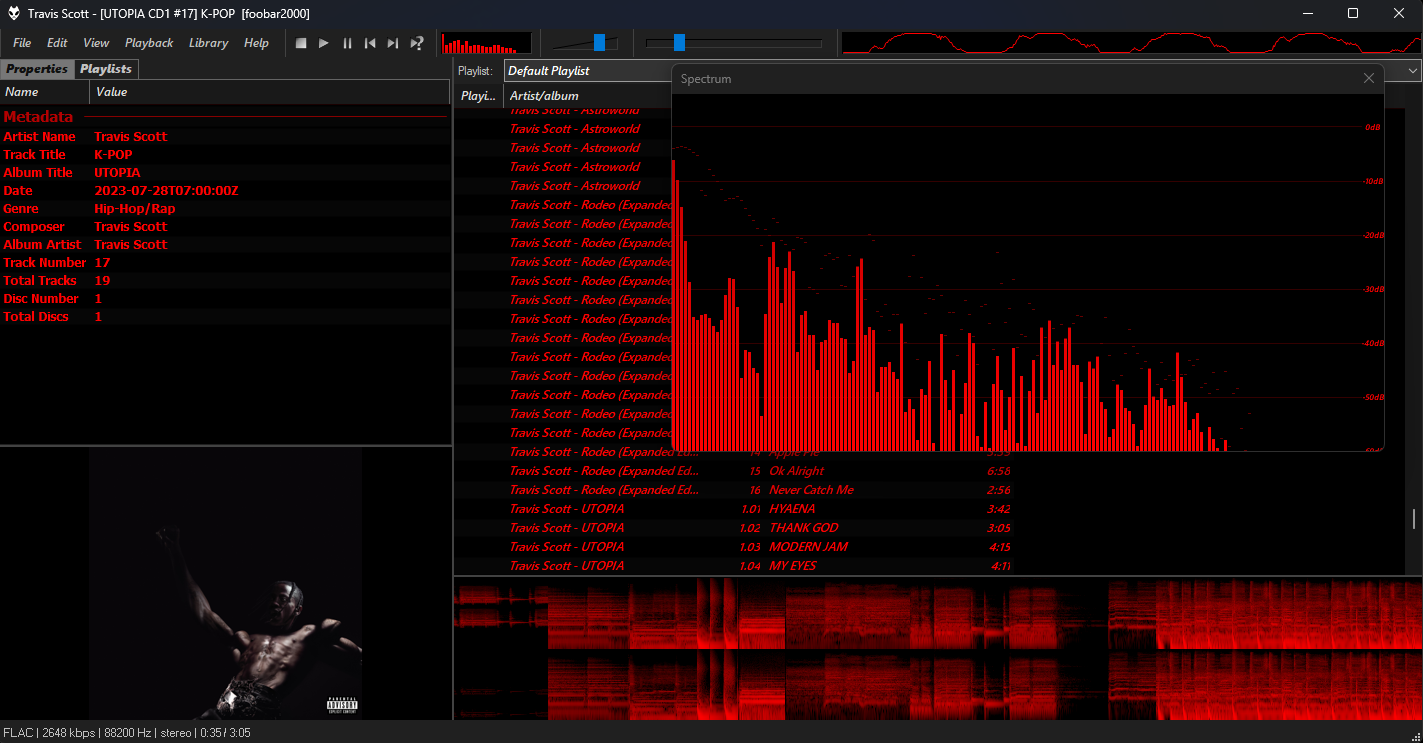1423x743 pixels.
Task: Open the Edit menu
Action: 57,43
